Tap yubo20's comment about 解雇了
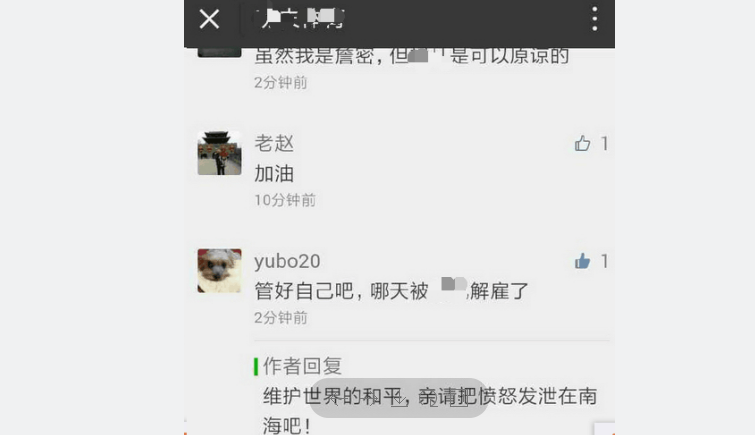 pyautogui.click(x=391, y=290)
